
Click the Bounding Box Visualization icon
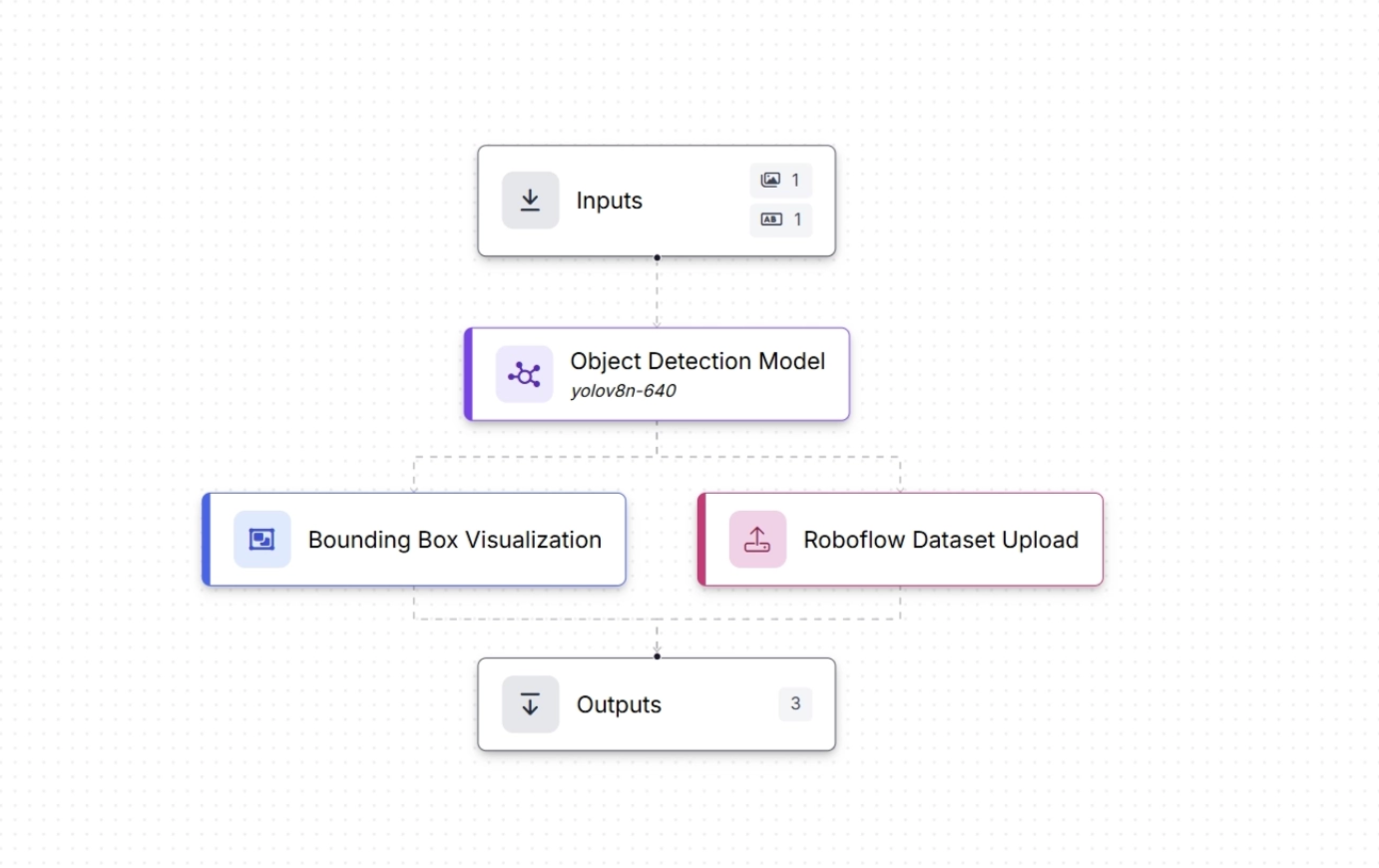pos(261,540)
